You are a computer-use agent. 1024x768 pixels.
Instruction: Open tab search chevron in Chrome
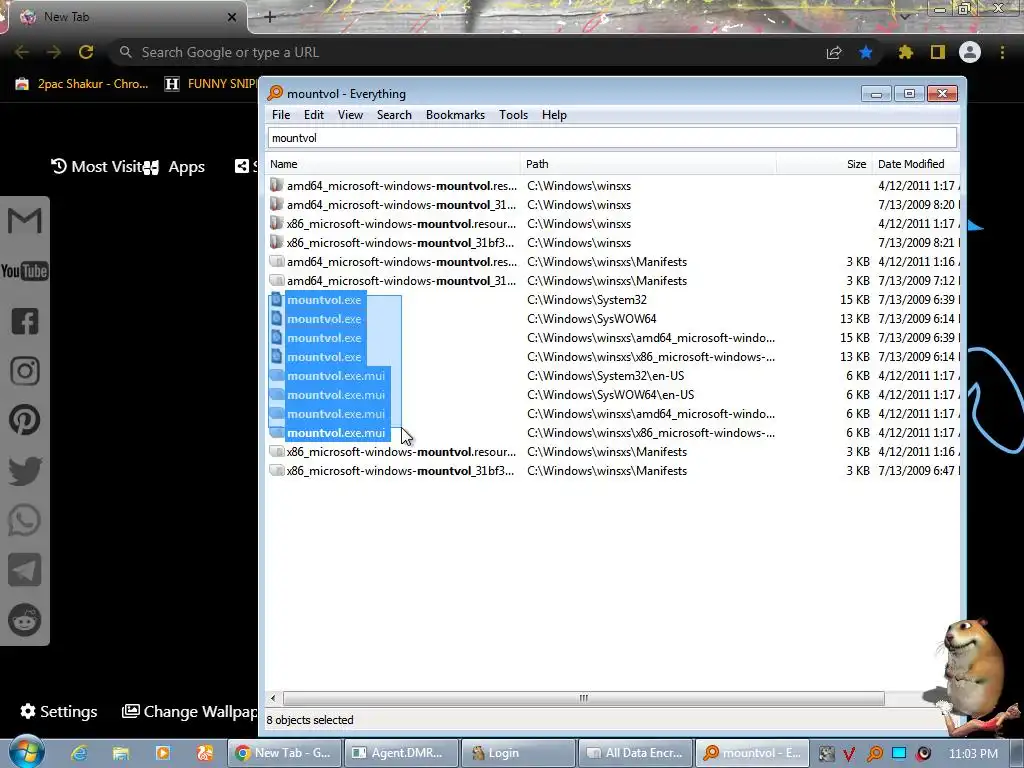(x=905, y=17)
